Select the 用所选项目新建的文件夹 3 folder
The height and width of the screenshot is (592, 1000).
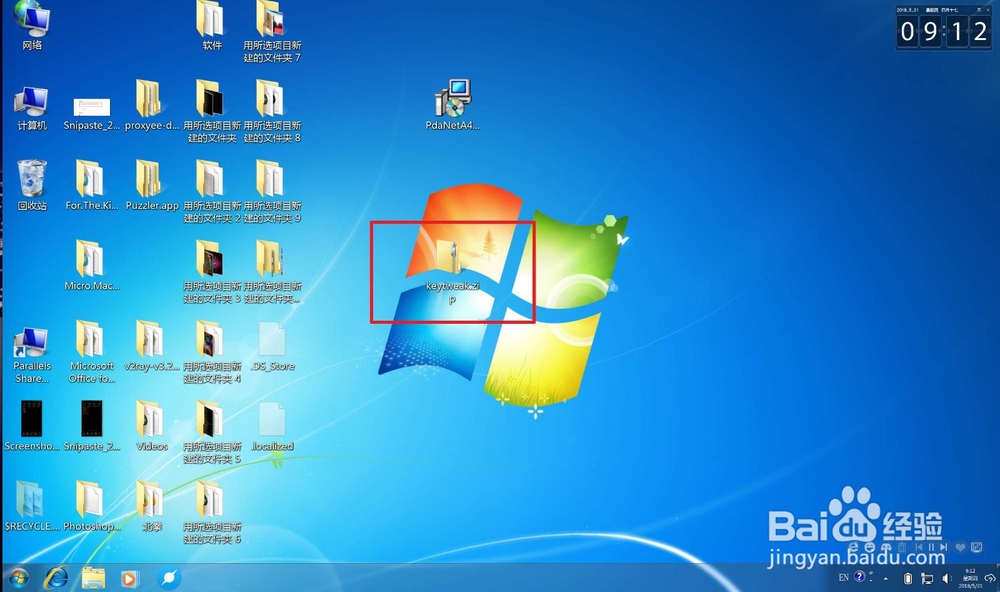pyautogui.click(x=212, y=272)
